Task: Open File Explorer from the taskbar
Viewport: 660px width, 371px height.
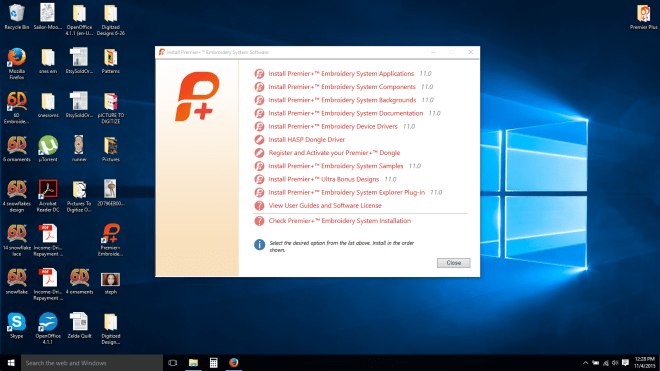Action: [x=193, y=363]
